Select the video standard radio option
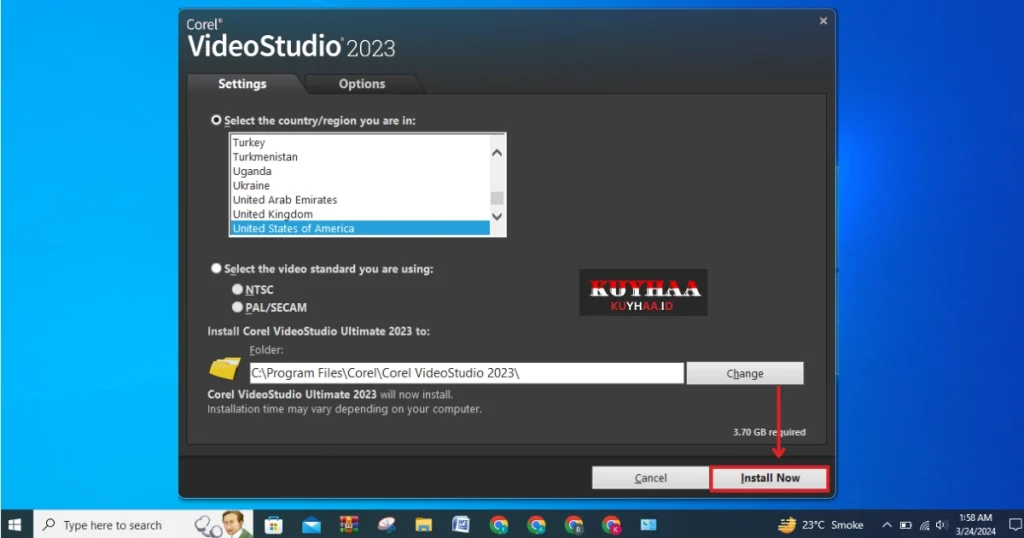The image size is (1024, 538). (216, 268)
